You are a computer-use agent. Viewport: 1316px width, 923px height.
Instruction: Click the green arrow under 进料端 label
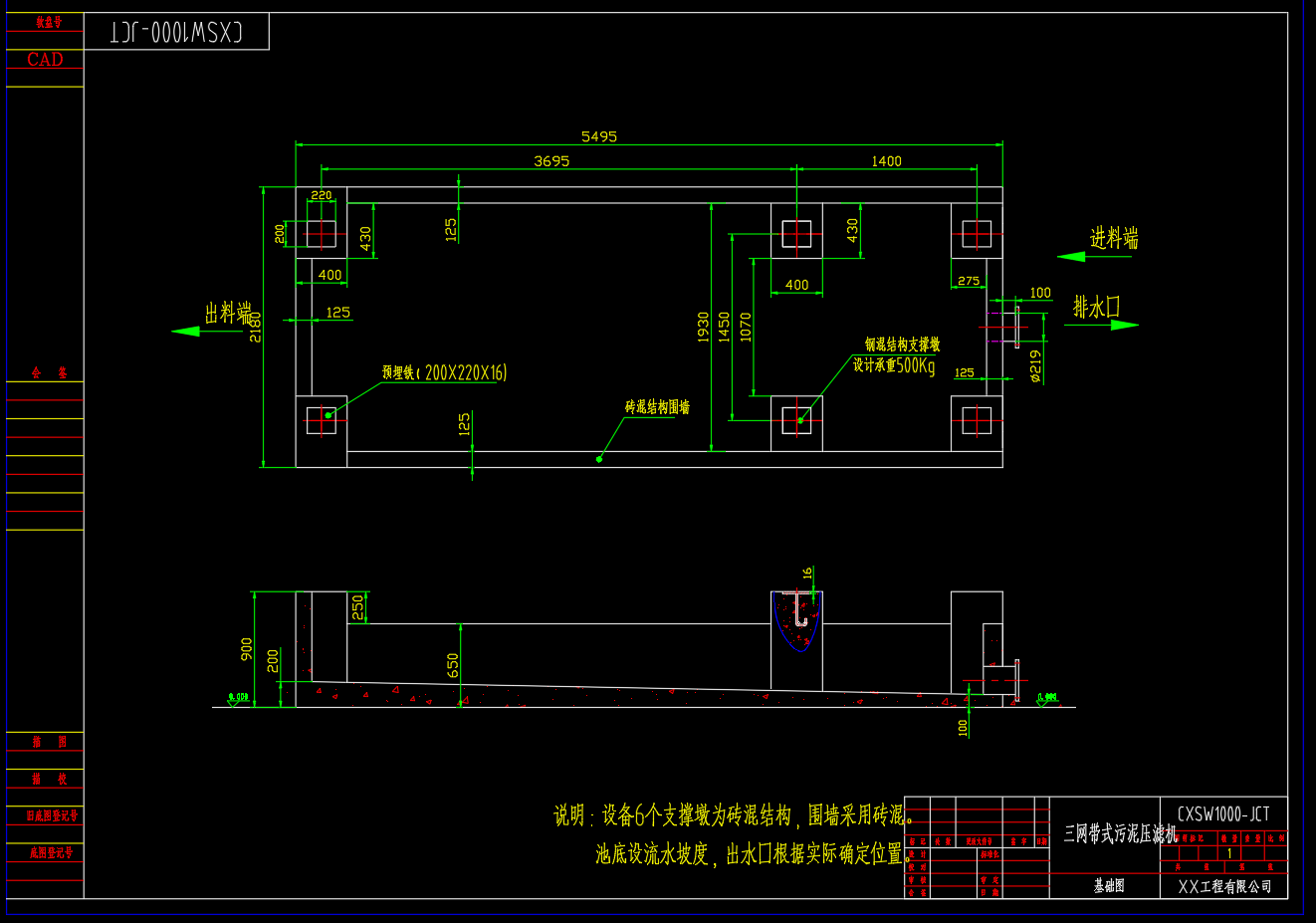[x=1072, y=257]
